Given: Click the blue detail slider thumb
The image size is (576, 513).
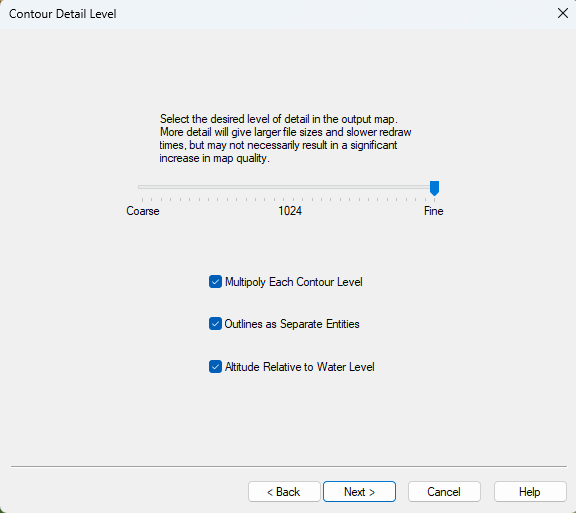Looking at the screenshot, I should tap(434, 188).
